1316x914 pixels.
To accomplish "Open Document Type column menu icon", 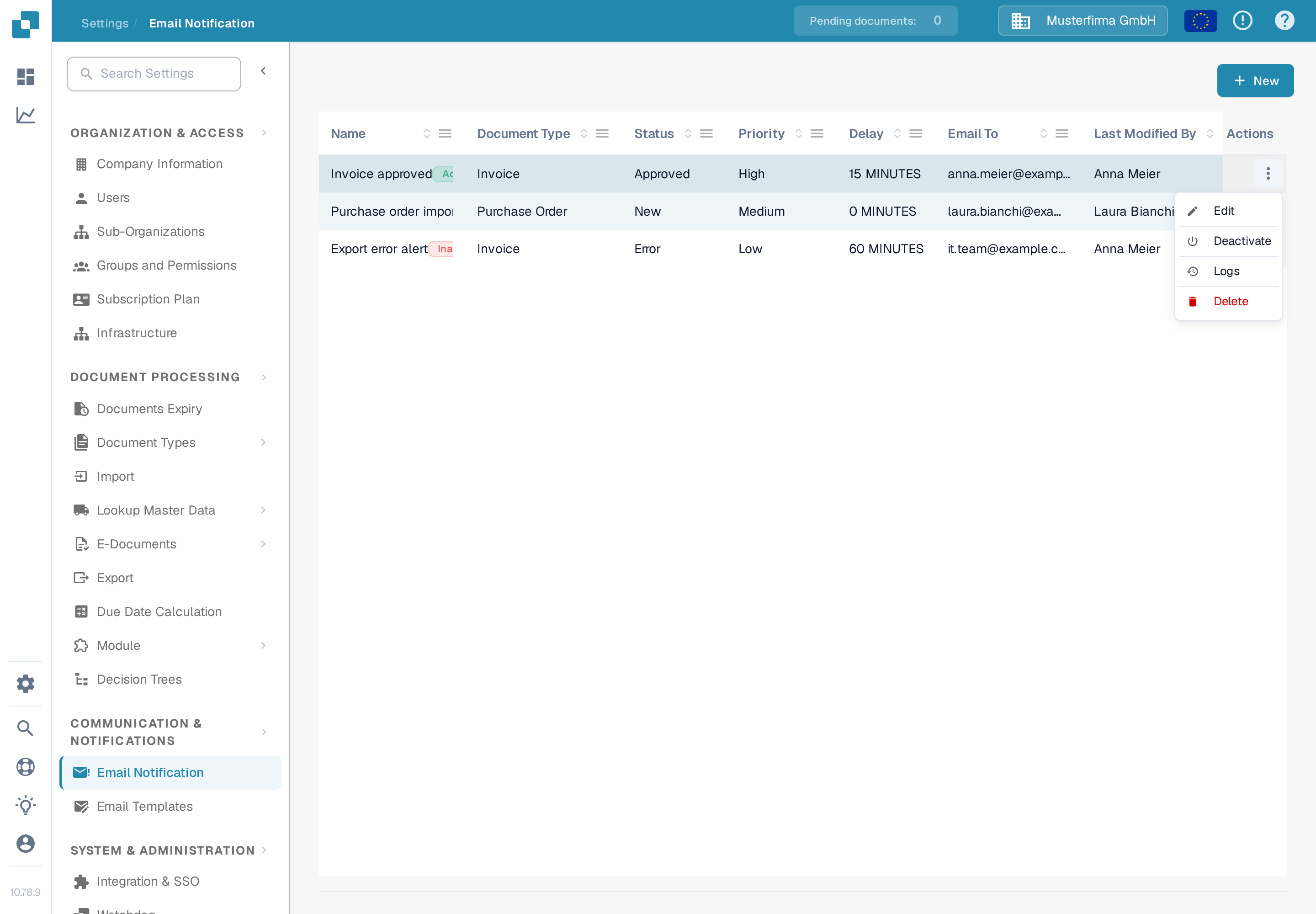I will pyautogui.click(x=602, y=133).
